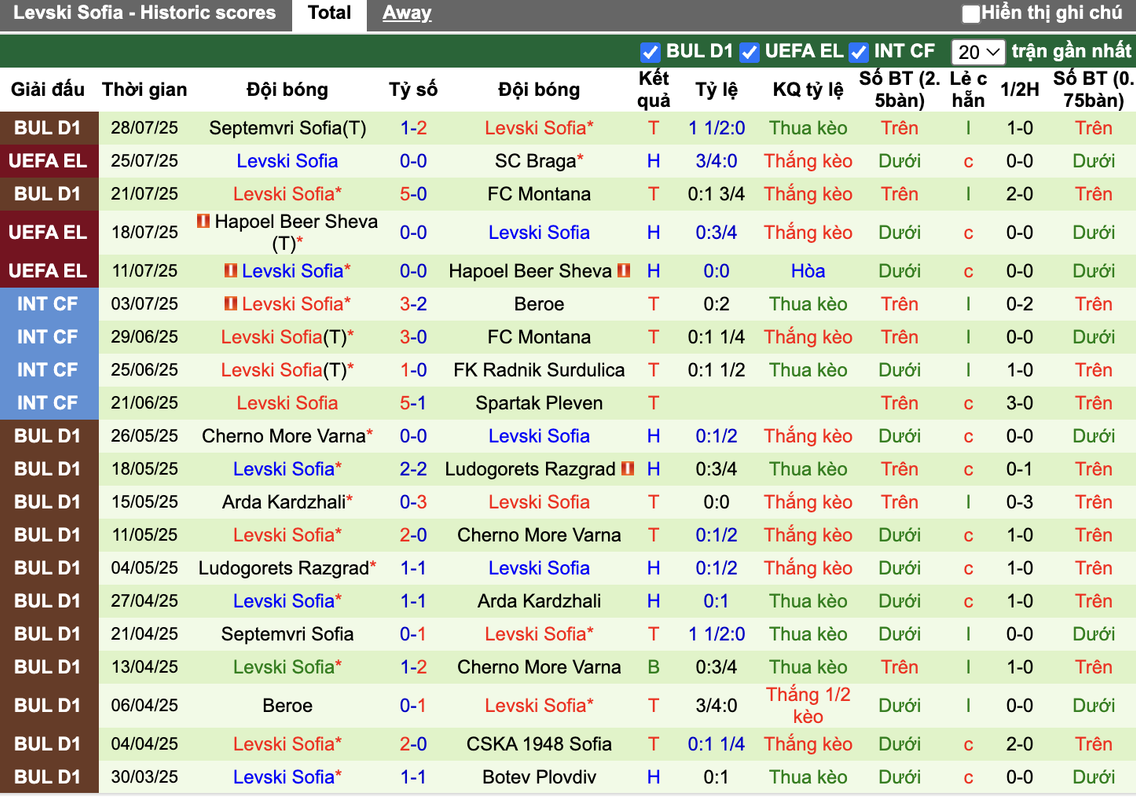Click the 3-0 half-time score on 21/06/25

pos(1019,403)
